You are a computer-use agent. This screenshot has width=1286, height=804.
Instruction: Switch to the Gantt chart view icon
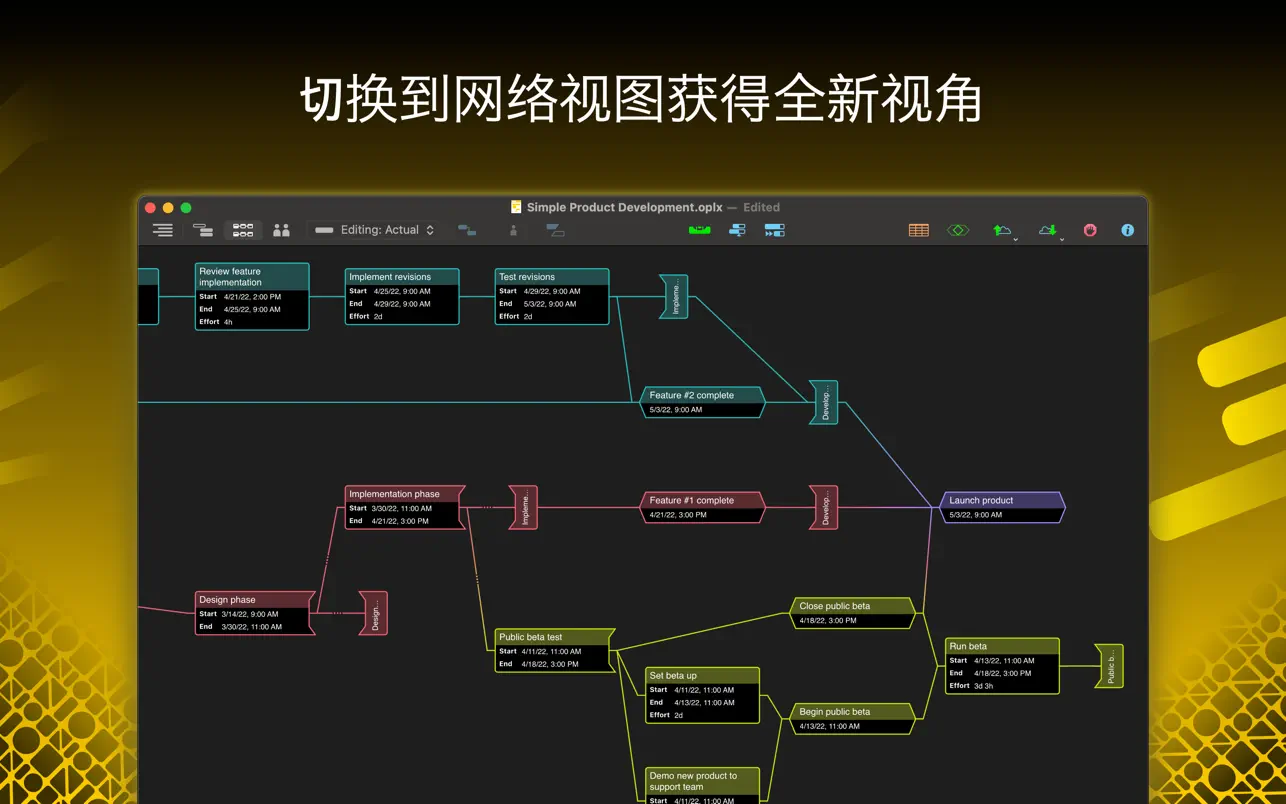tap(203, 230)
